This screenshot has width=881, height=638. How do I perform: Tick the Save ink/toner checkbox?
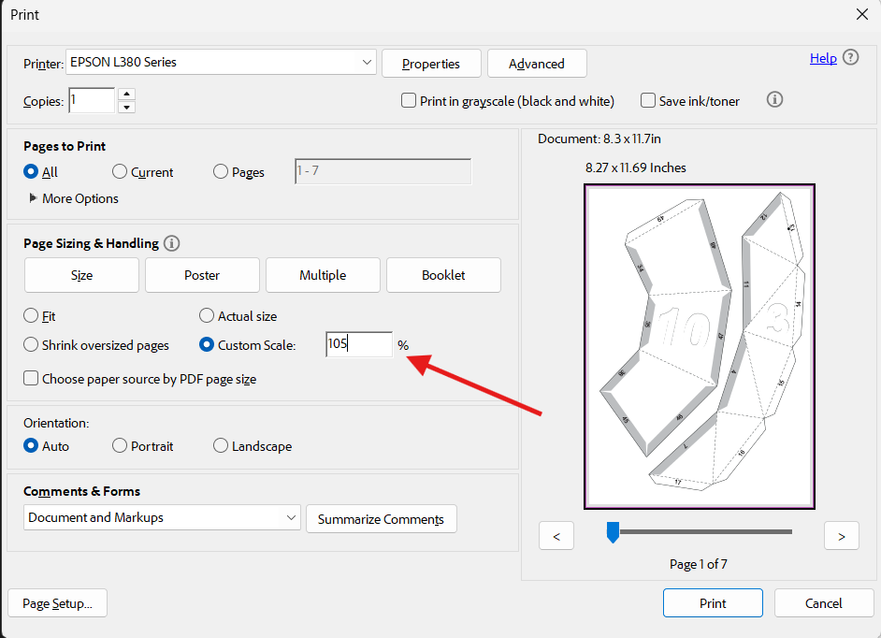pyautogui.click(x=648, y=101)
